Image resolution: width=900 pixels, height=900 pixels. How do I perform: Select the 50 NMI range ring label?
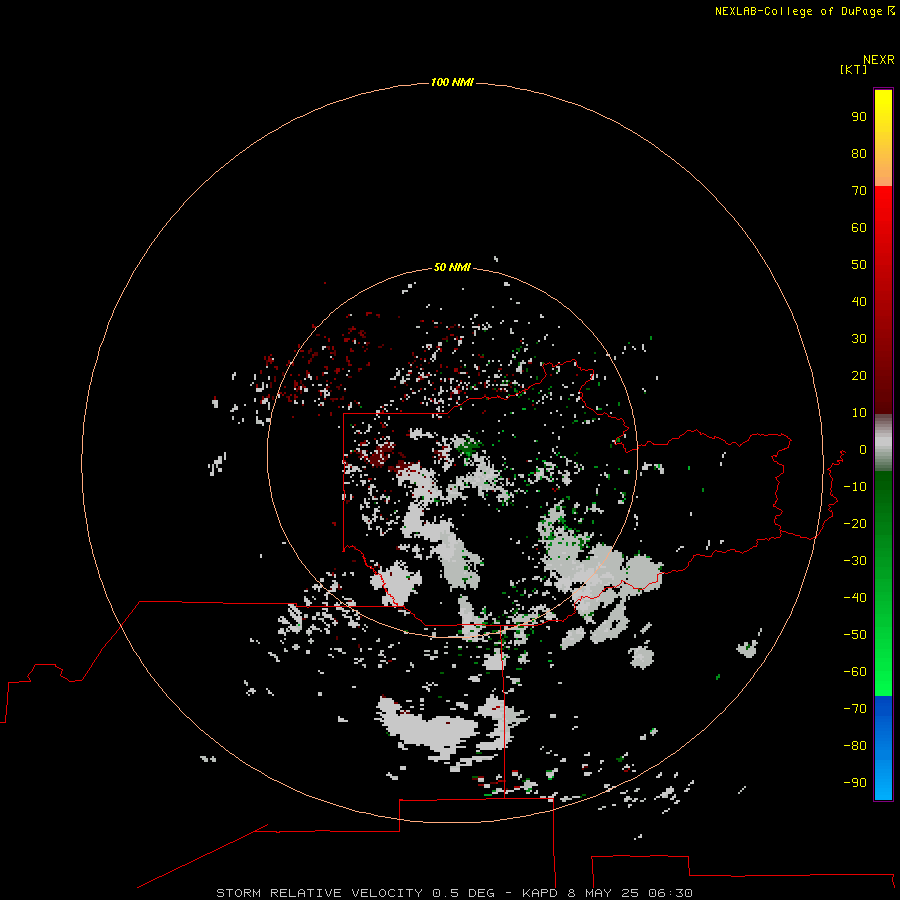tap(452, 267)
